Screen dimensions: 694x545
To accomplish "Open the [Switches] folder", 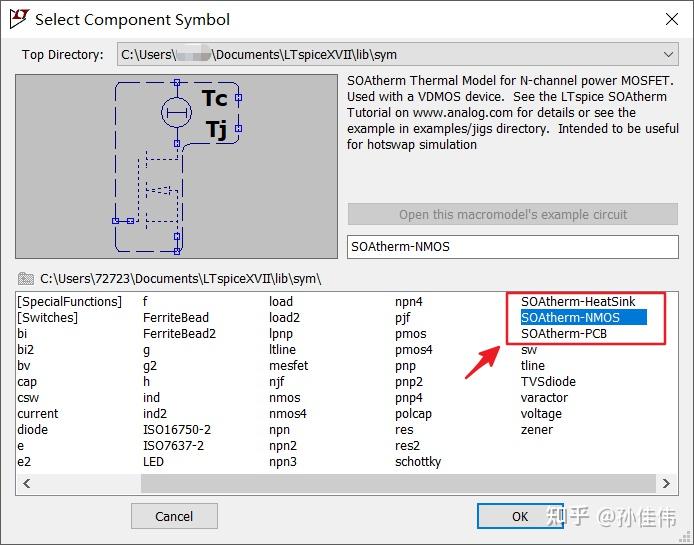I will (x=47, y=317).
